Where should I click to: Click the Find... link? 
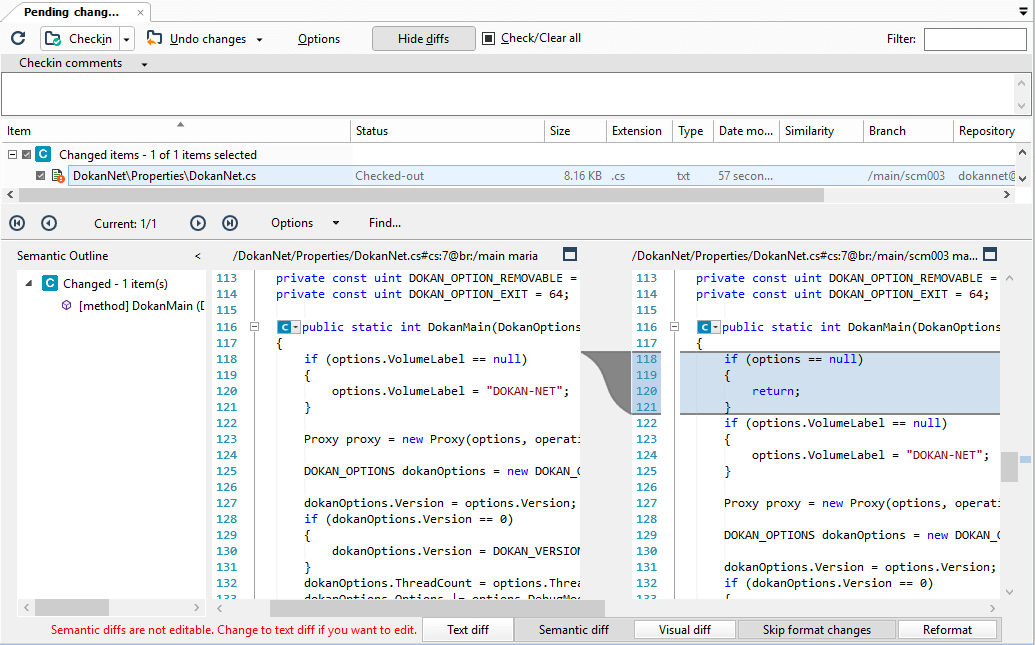point(385,223)
